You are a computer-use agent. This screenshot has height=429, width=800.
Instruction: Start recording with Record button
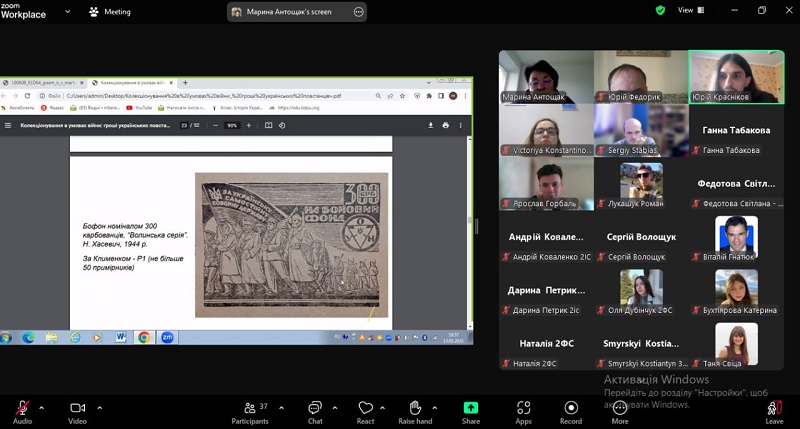(571, 412)
